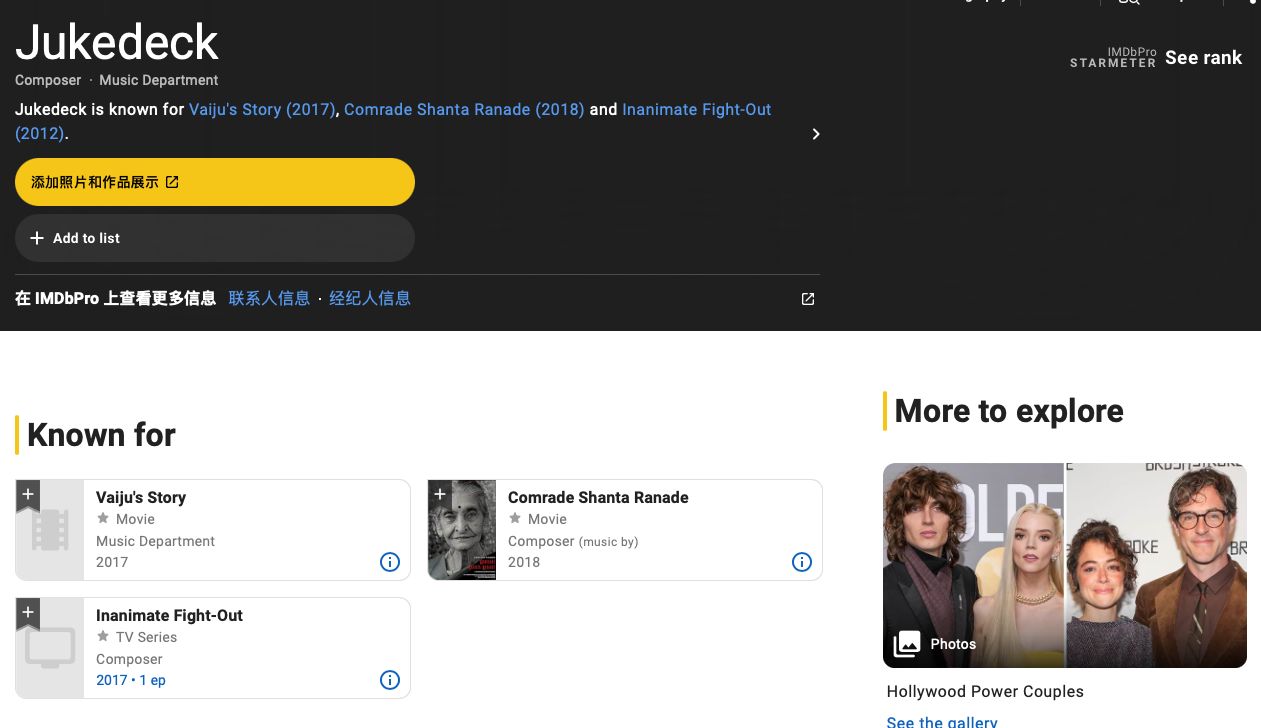
Task: Click external link icon in IMDbPro row
Action: [808, 299]
